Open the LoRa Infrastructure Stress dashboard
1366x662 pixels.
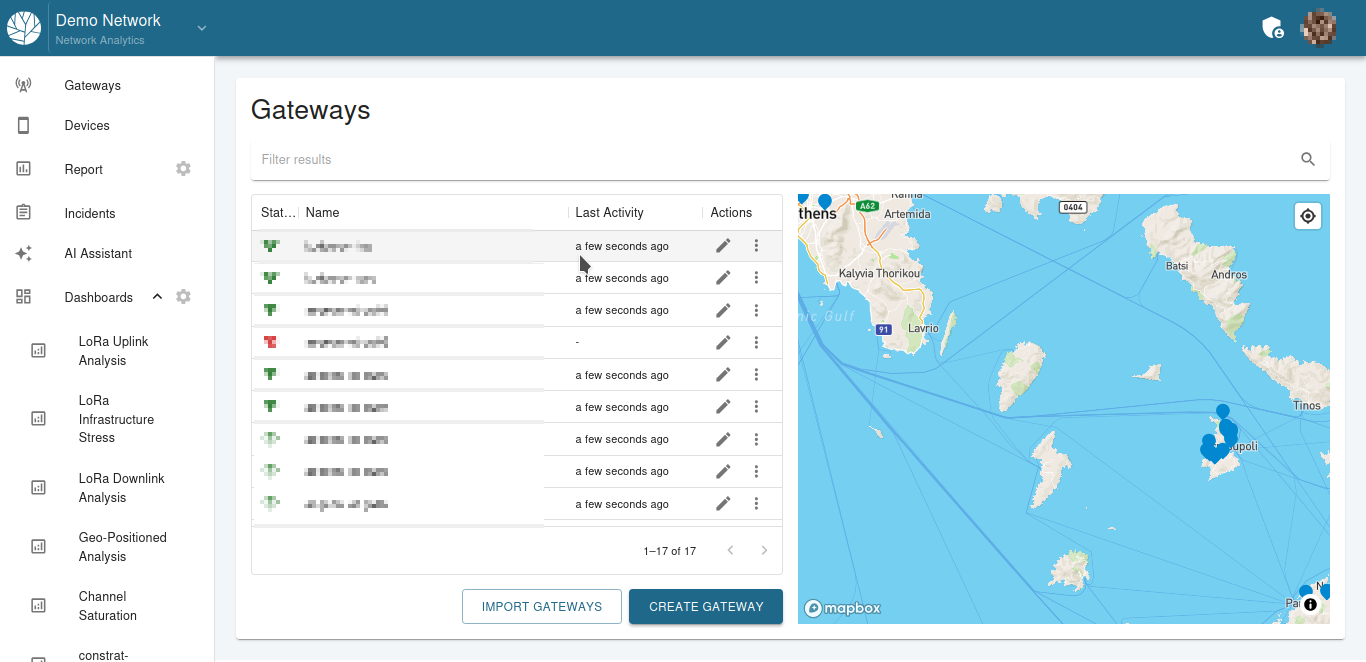coord(116,419)
